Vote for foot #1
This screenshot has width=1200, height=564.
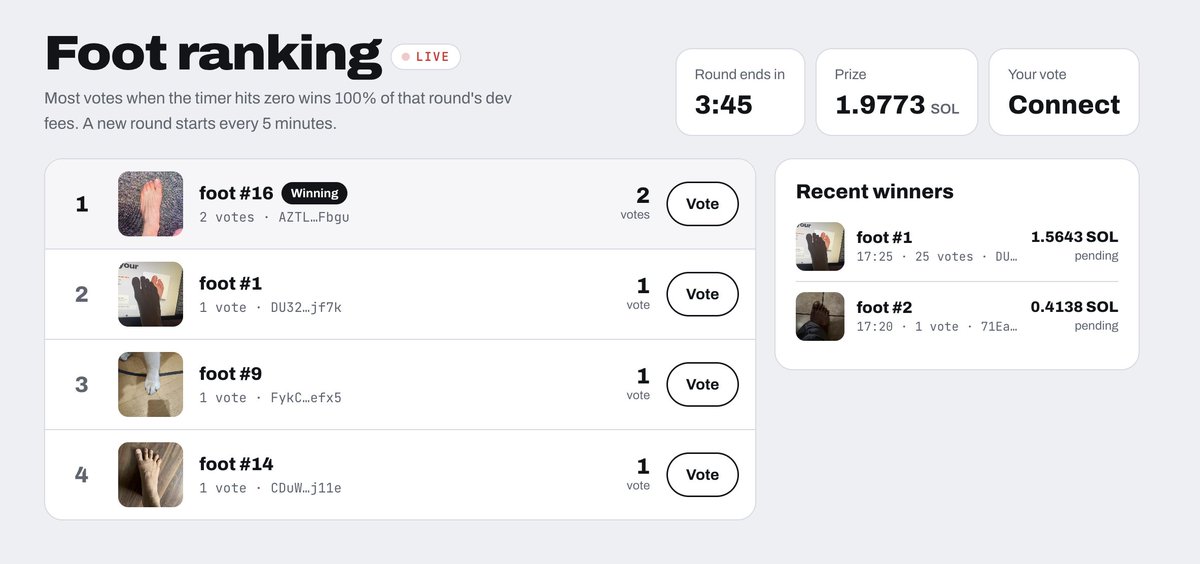coord(702,294)
